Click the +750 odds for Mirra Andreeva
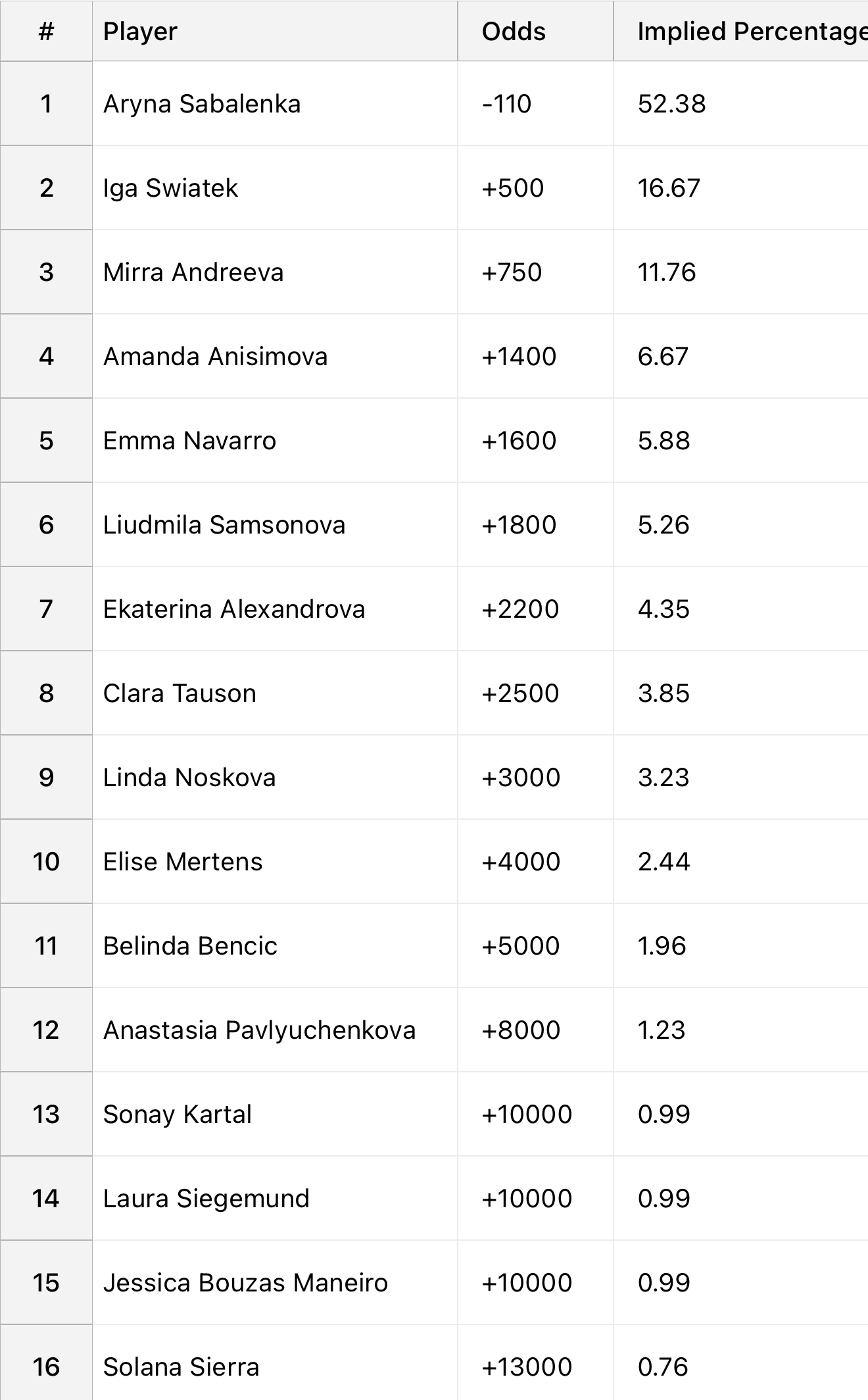The width and height of the screenshot is (868, 1400). point(536,272)
